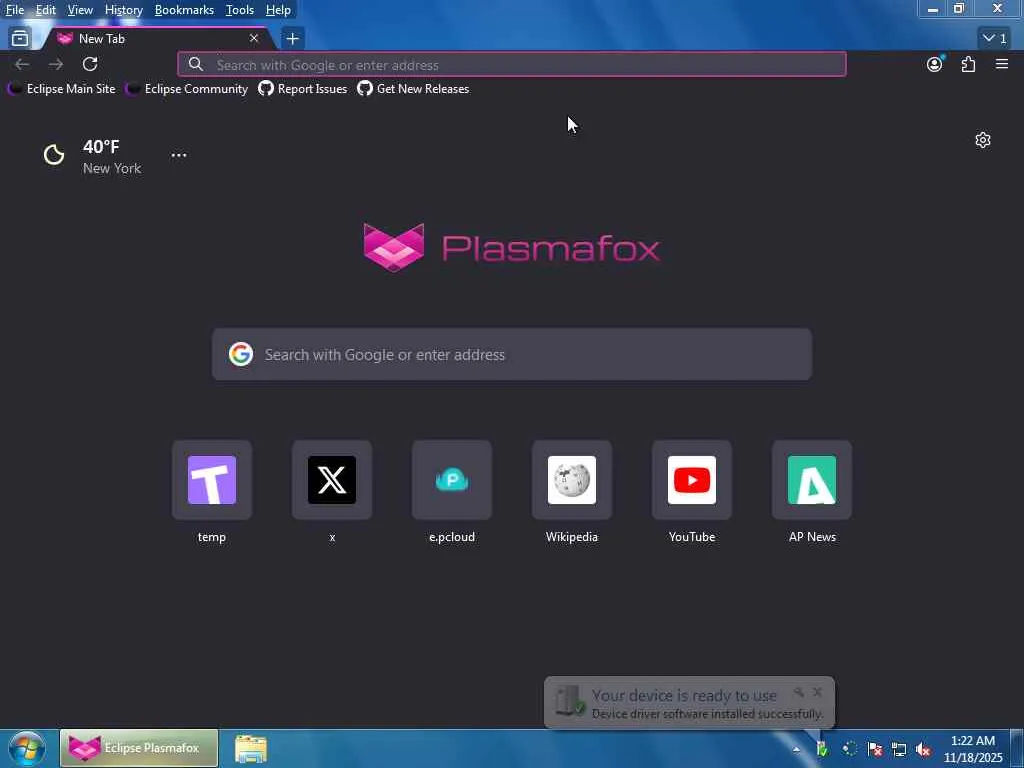Open the Firefox View tab overview icon
Image resolution: width=1024 pixels, height=768 pixels.
tap(20, 39)
